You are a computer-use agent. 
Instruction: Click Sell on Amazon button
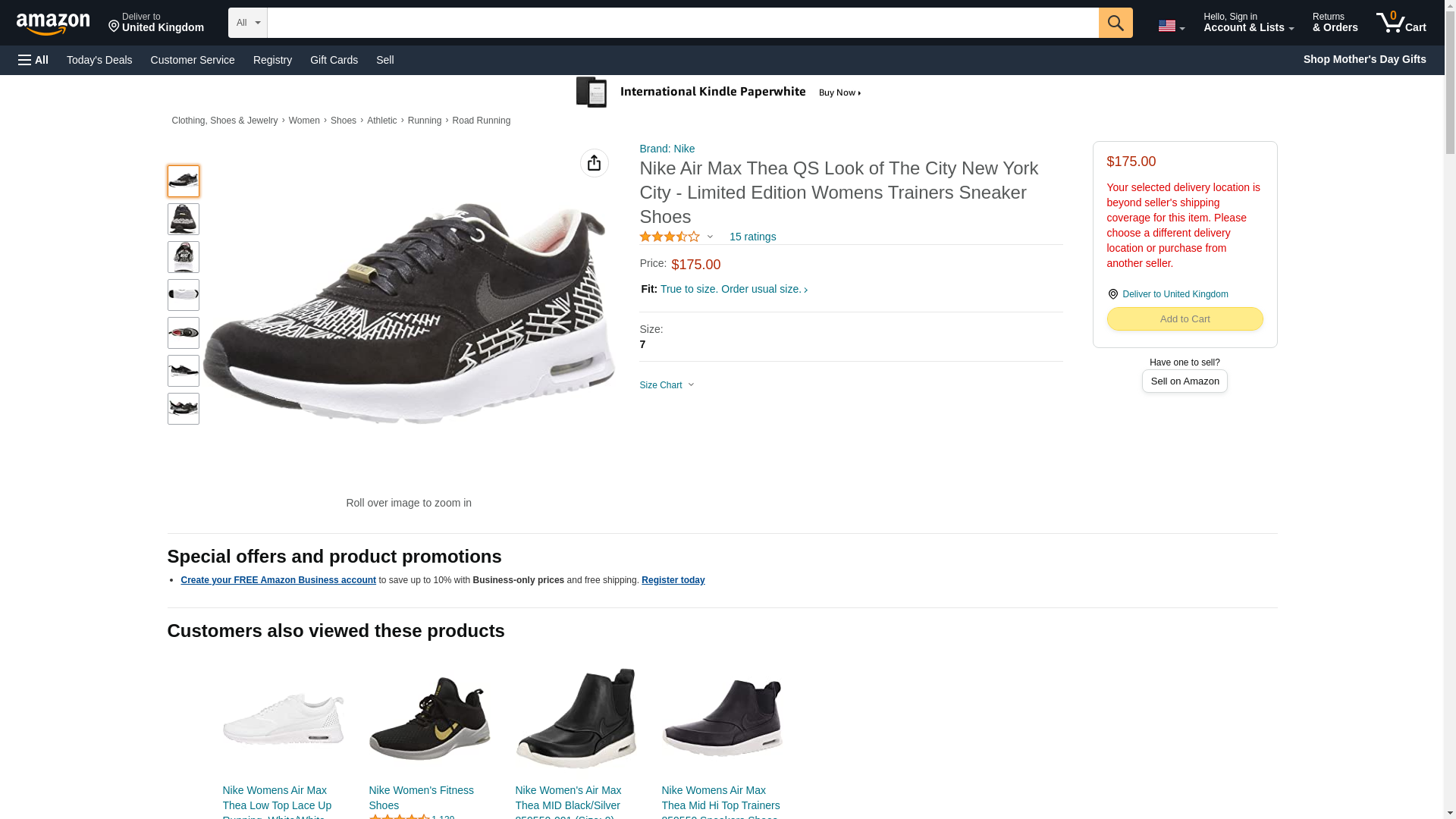tap(1184, 381)
